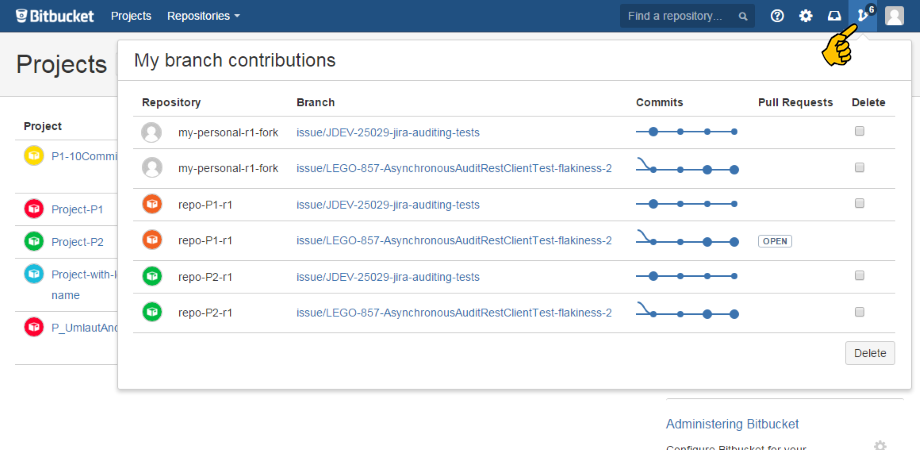Screen dimensions: 920x450
Task: Click green repo icon for repo-P2-r1 JDEV-25029 row
Action: coord(152,276)
